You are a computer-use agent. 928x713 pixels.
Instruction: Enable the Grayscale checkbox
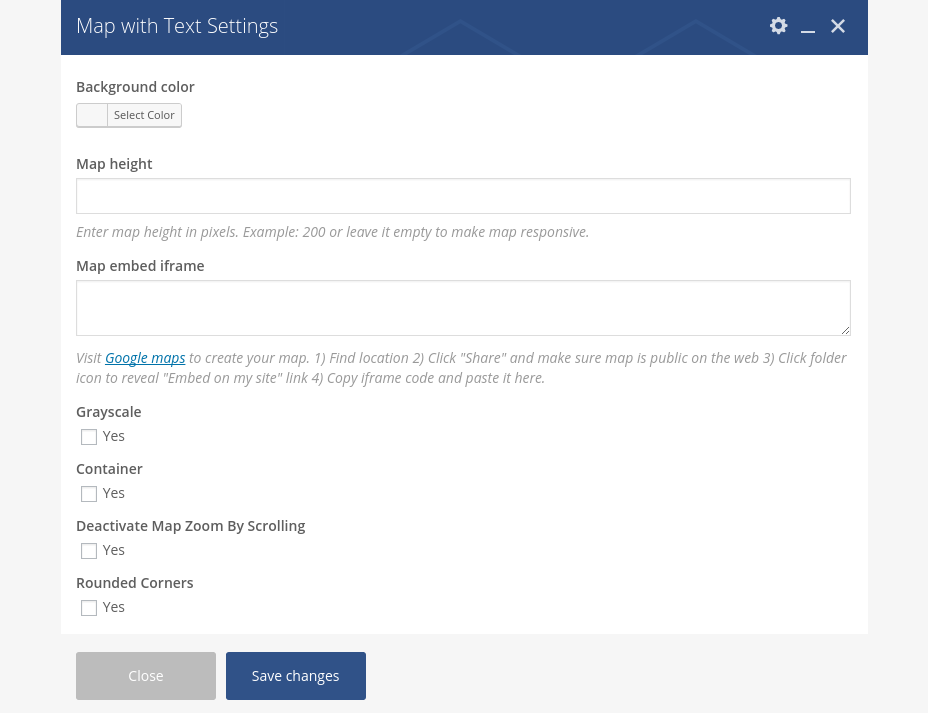(89, 437)
